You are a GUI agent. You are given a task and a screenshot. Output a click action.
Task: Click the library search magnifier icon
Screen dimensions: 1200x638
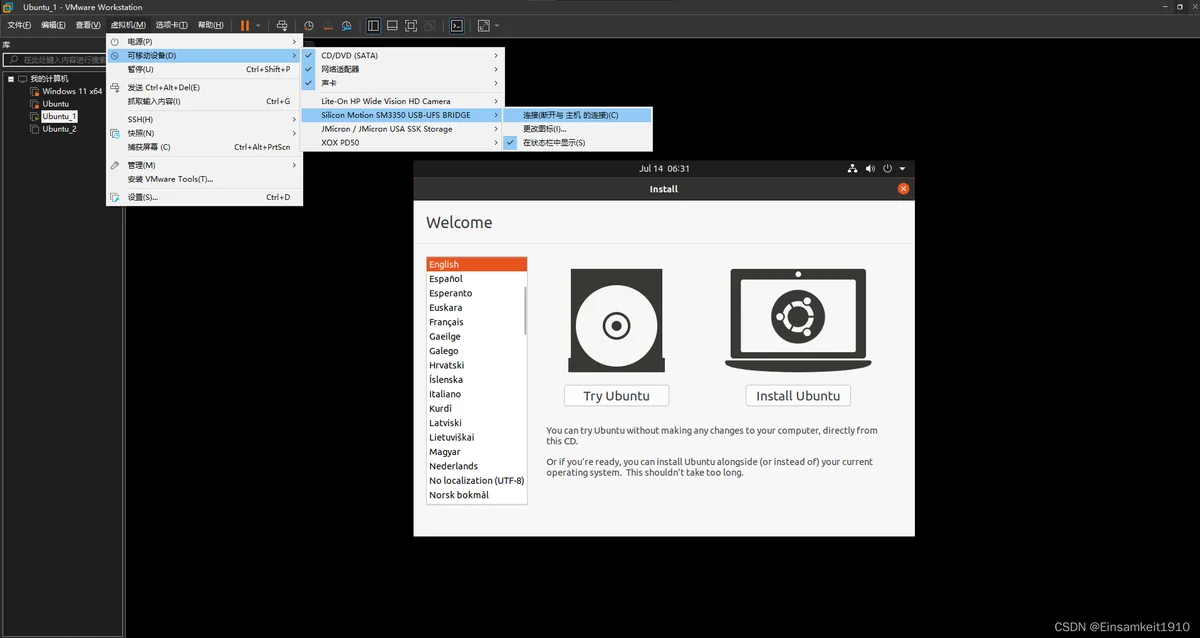coord(13,60)
